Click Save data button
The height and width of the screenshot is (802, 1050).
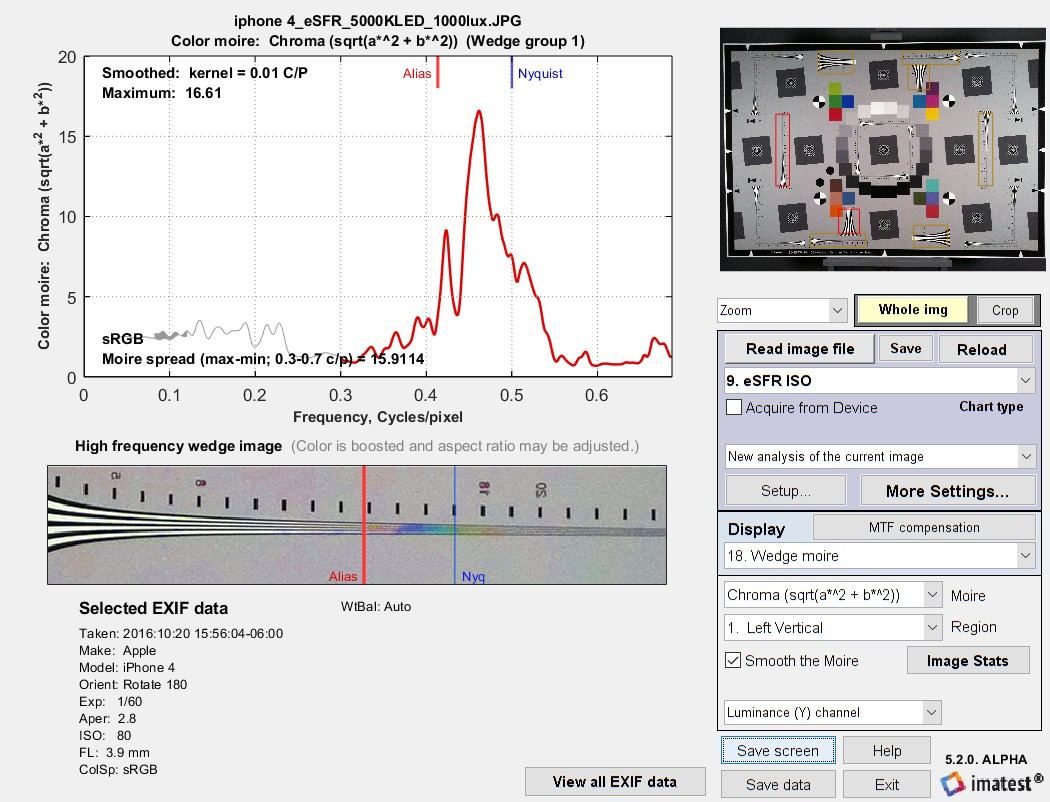pos(778,784)
